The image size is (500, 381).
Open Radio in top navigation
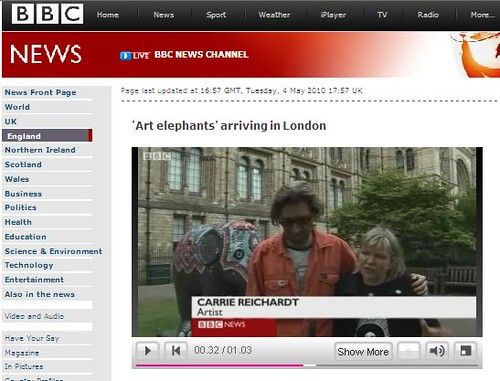(x=428, y=15)
